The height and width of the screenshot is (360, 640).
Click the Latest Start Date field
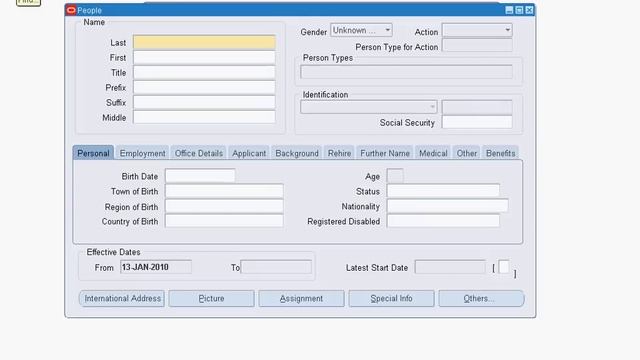[x=450, y=267]
